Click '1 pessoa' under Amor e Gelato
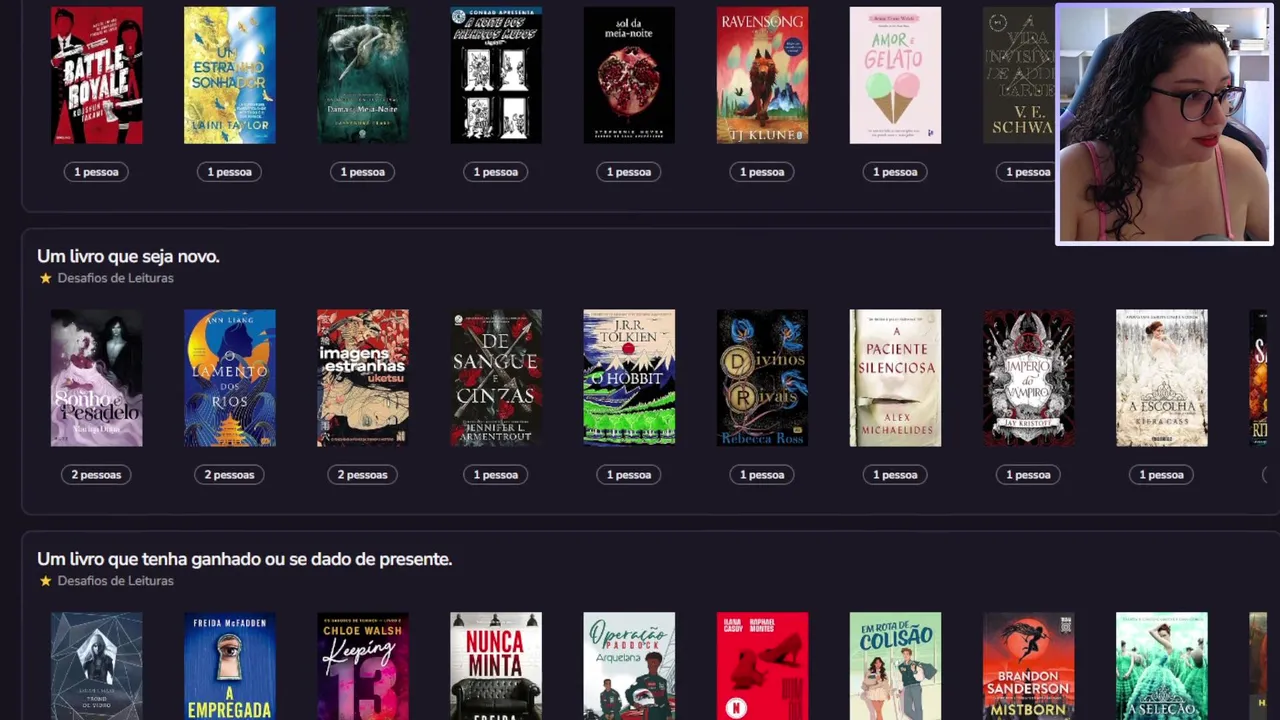The image size is (1280, 720). [x=895, y=172]
